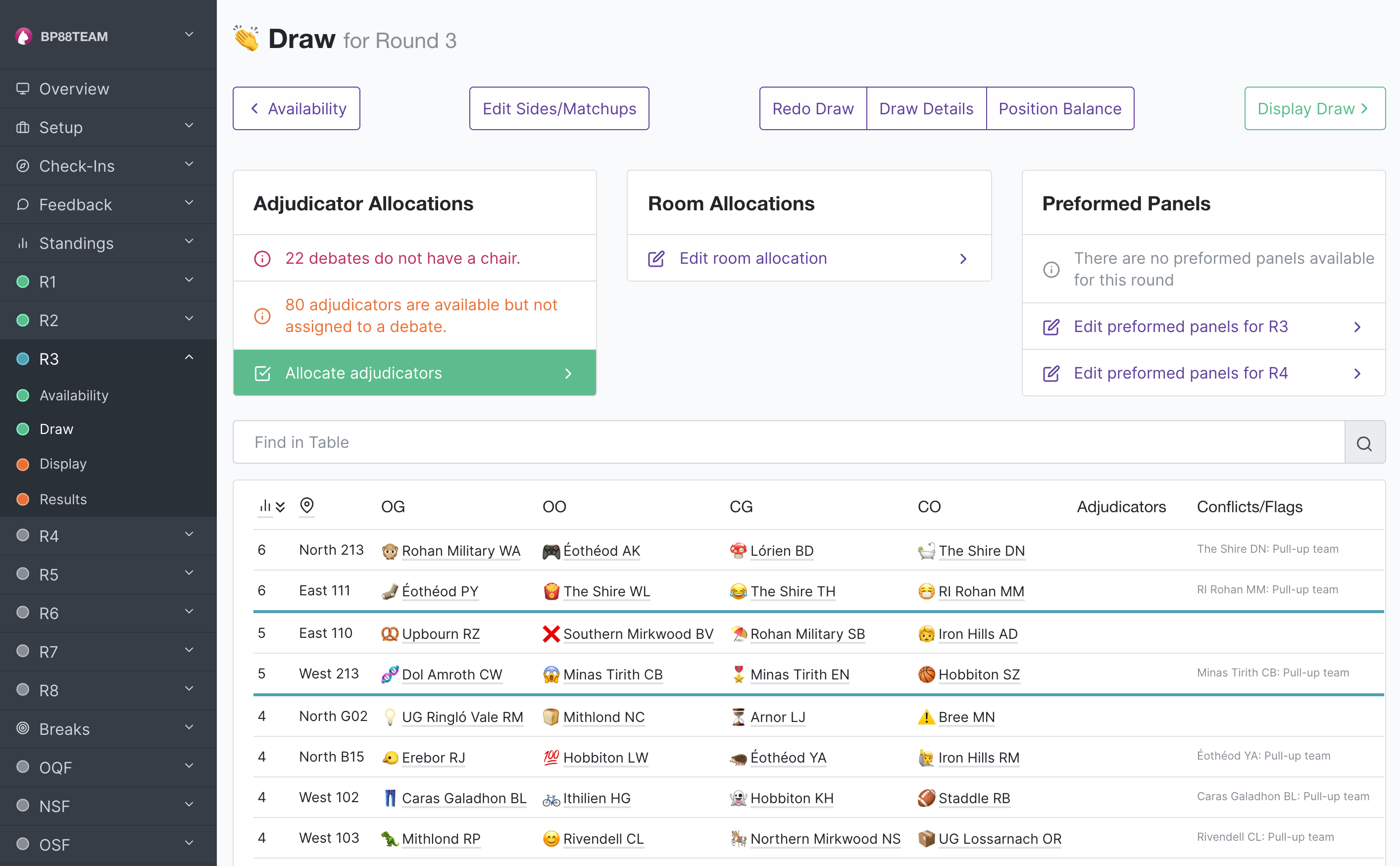1400x866 pixels.
Task: Expand the Standings menu chevron
Action: click(x=189, y=241)
